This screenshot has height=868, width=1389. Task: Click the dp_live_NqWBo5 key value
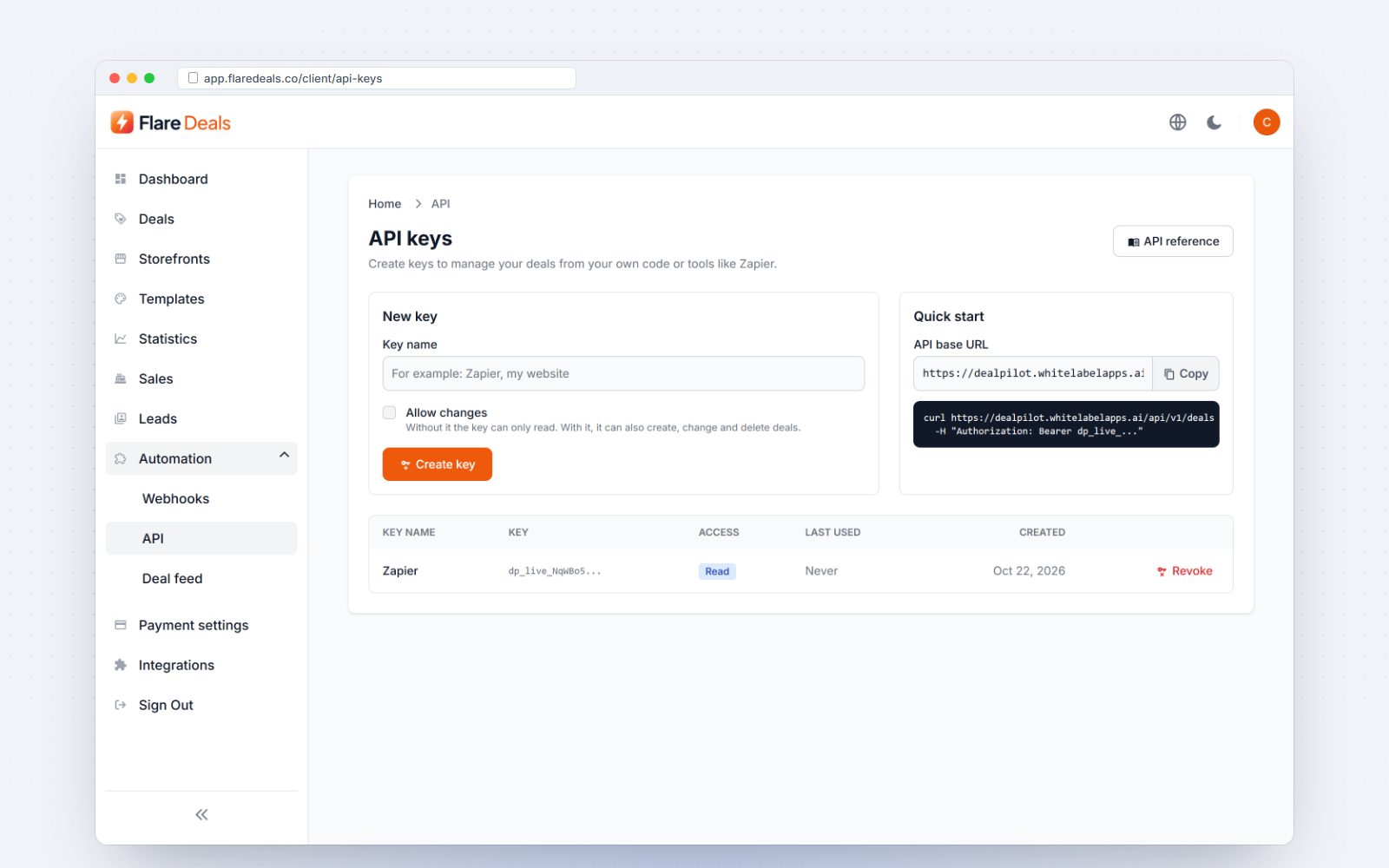[x=555, y=571]
